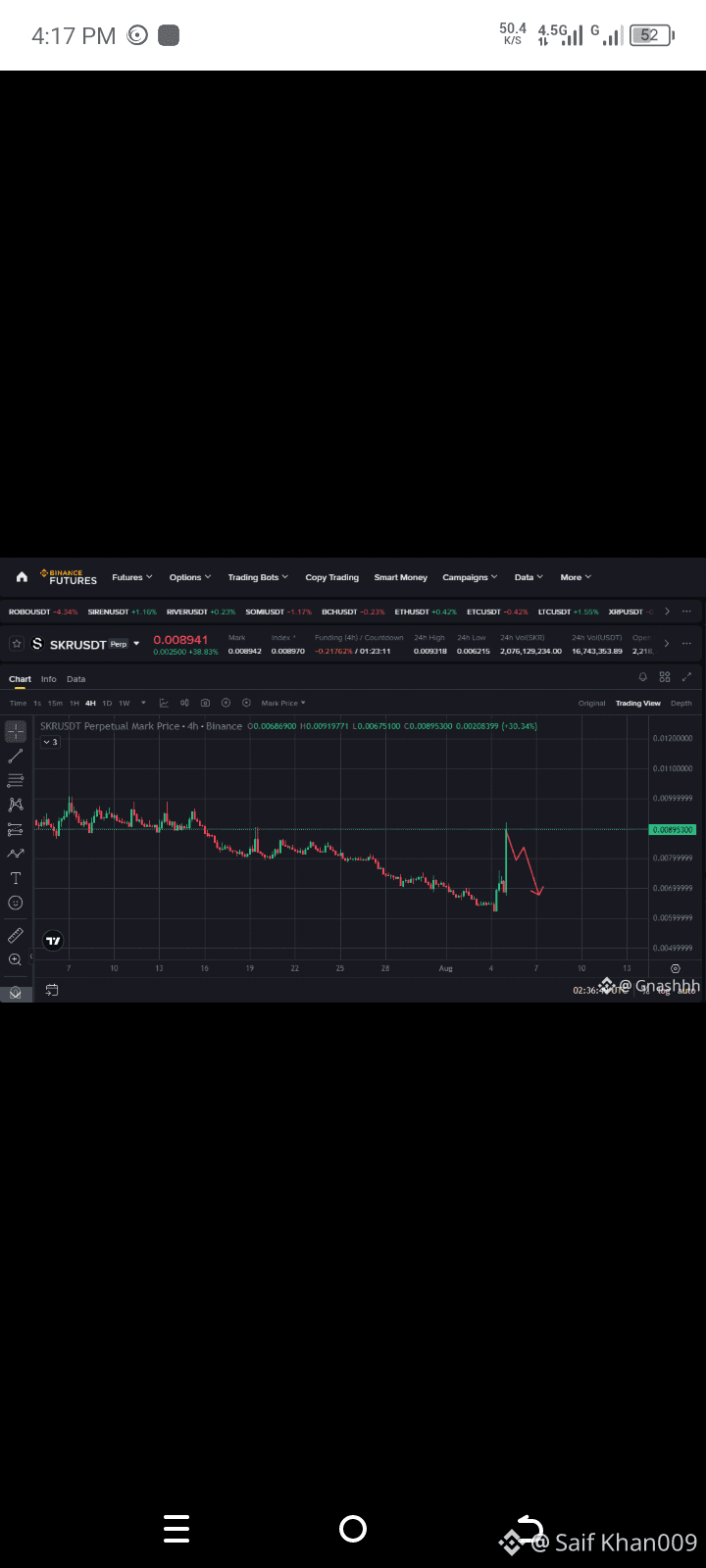Go to the Binance home icon

click(x=22, y=577)
